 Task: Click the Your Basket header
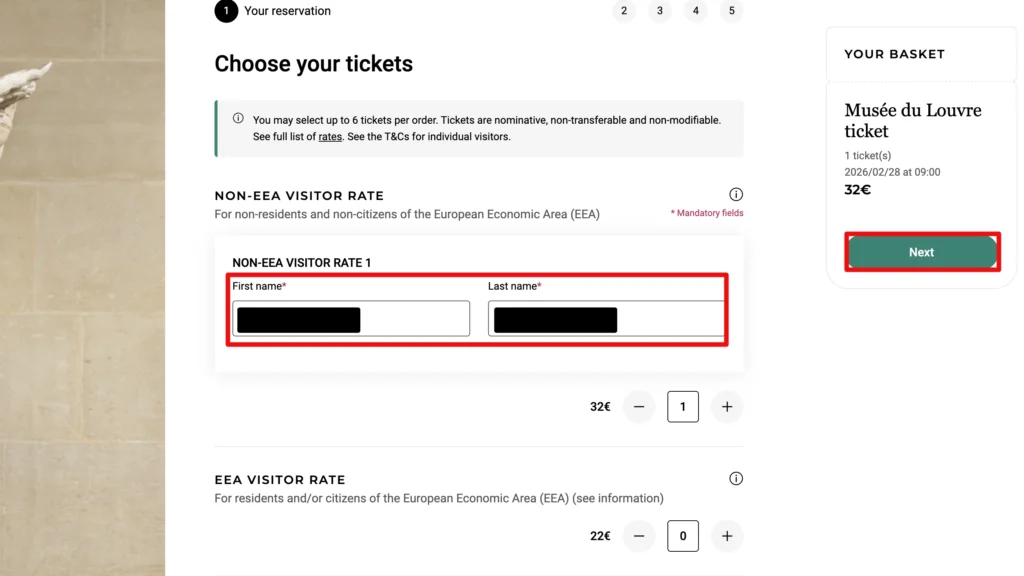894,54
